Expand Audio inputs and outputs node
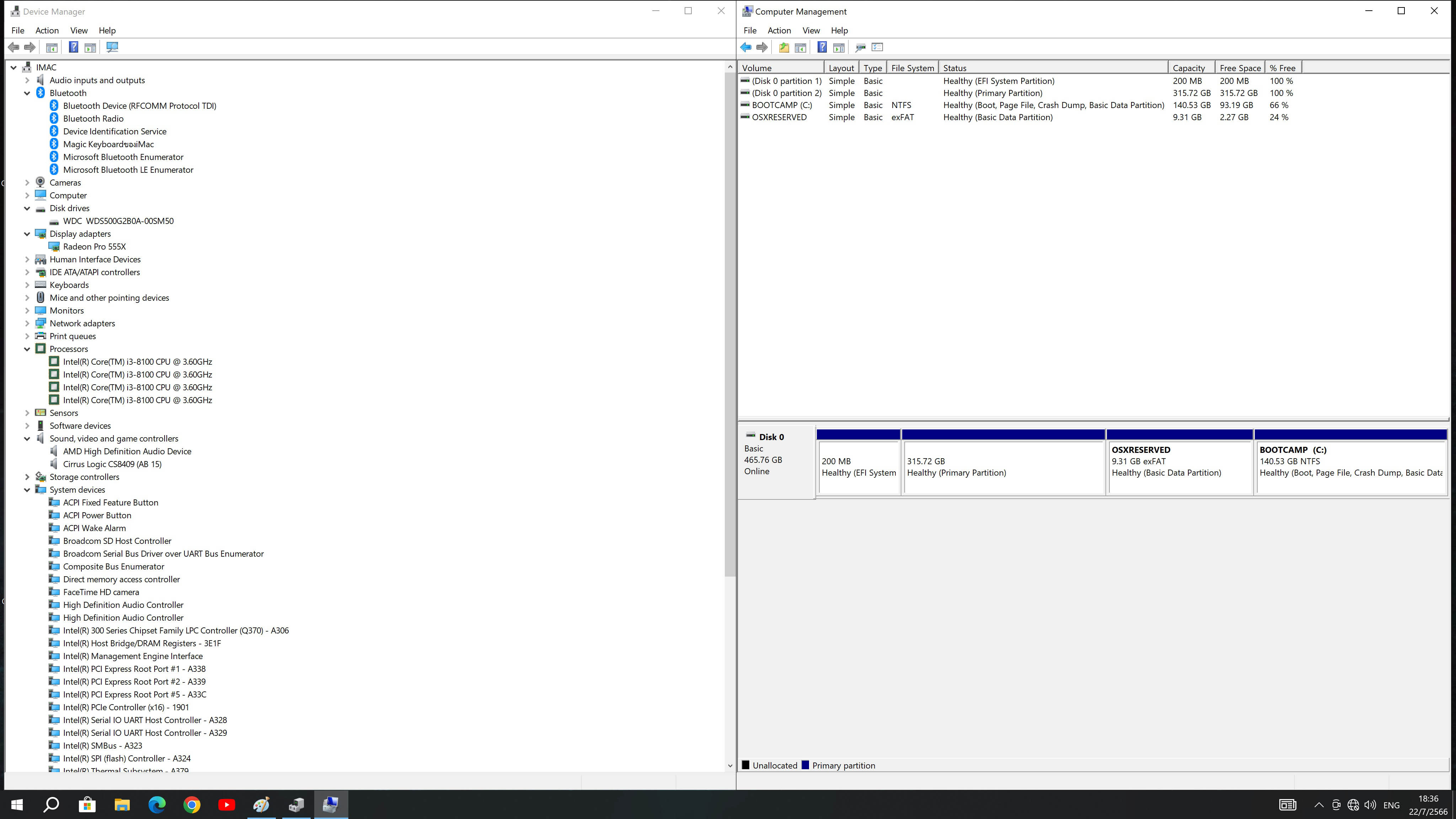 pos(27,80)
